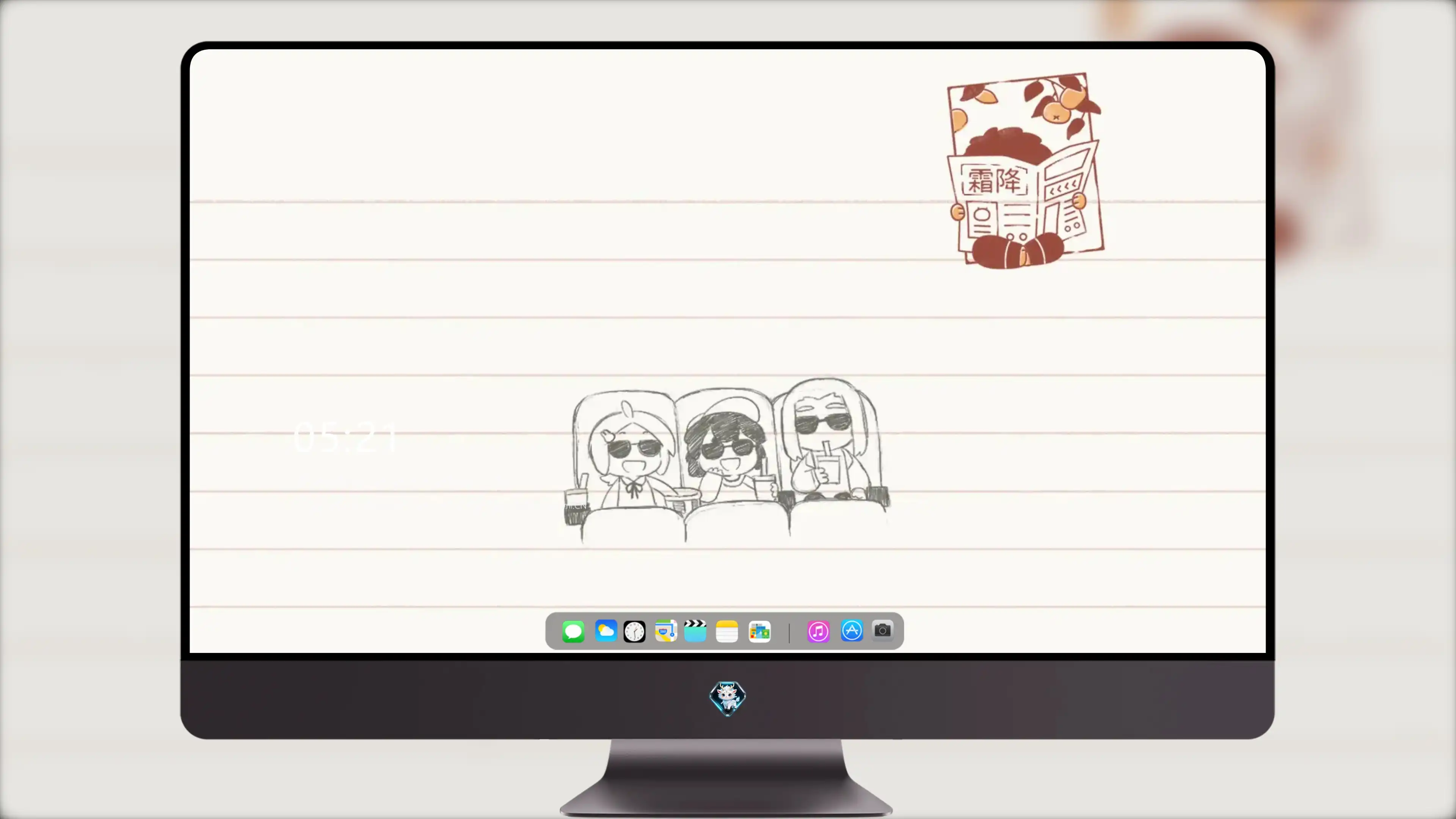Open the Camera app in the dock
The image size is (1456, 819).
882,630
